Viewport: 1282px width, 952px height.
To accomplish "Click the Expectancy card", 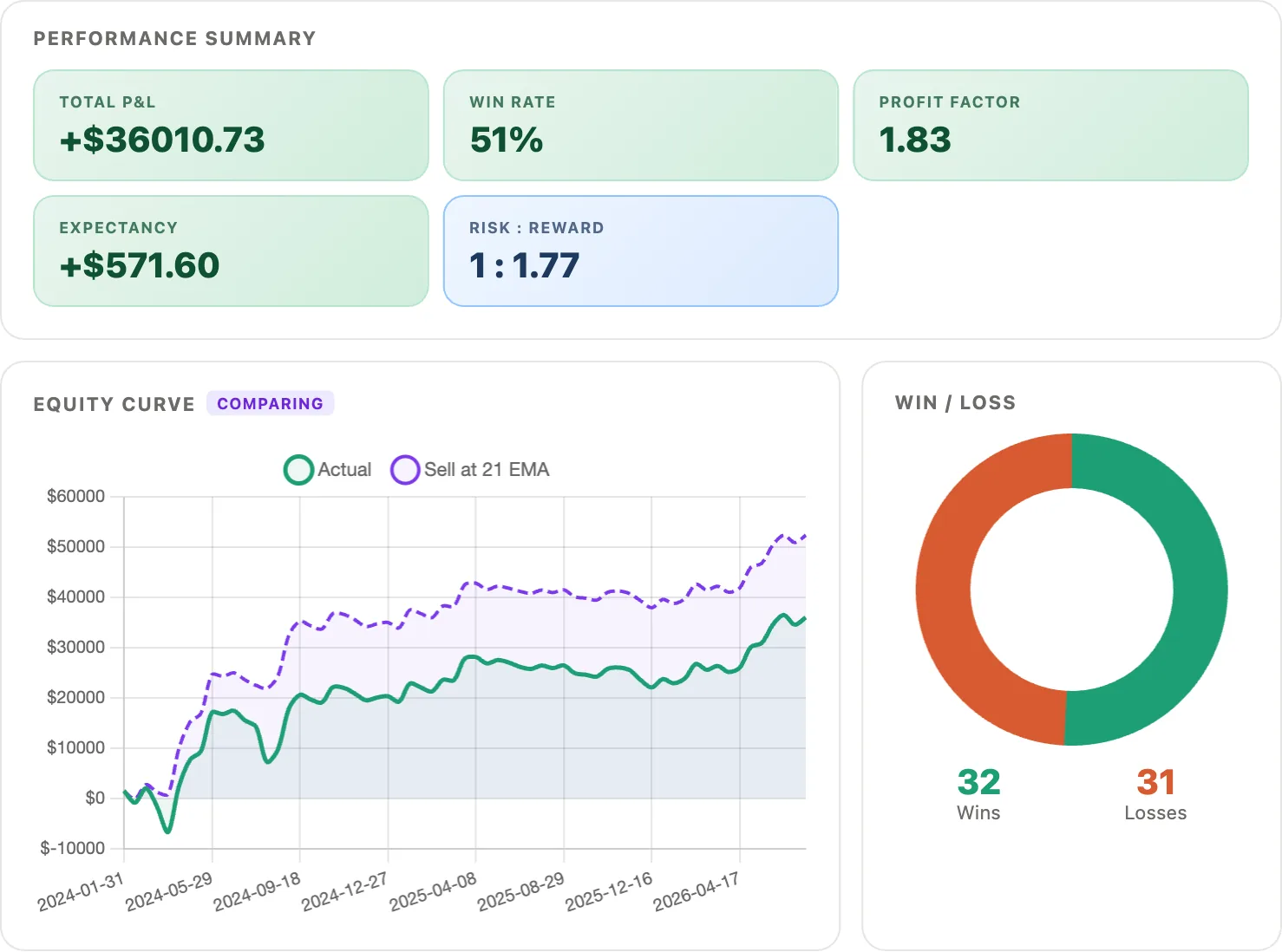I will [x=231, y=251].
